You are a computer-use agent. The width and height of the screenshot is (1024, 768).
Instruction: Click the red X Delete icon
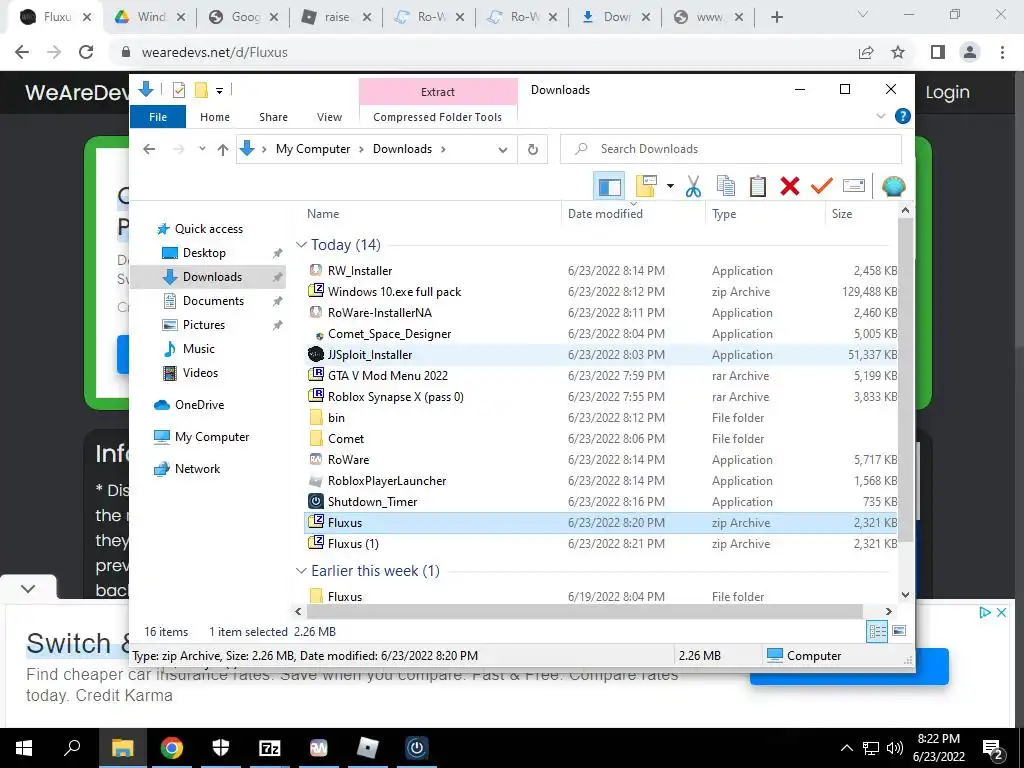tap(790, 186)
